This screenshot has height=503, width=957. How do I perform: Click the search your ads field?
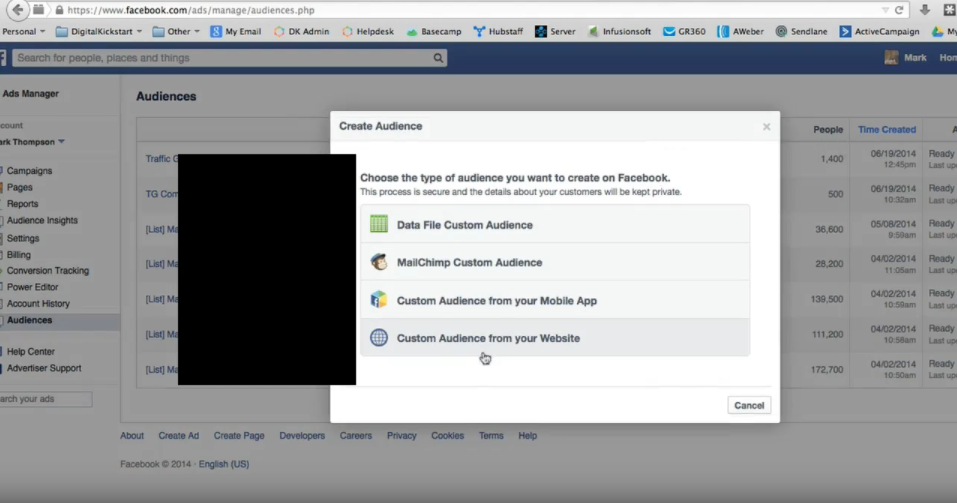pyautogui.click(x=46, y=399)
